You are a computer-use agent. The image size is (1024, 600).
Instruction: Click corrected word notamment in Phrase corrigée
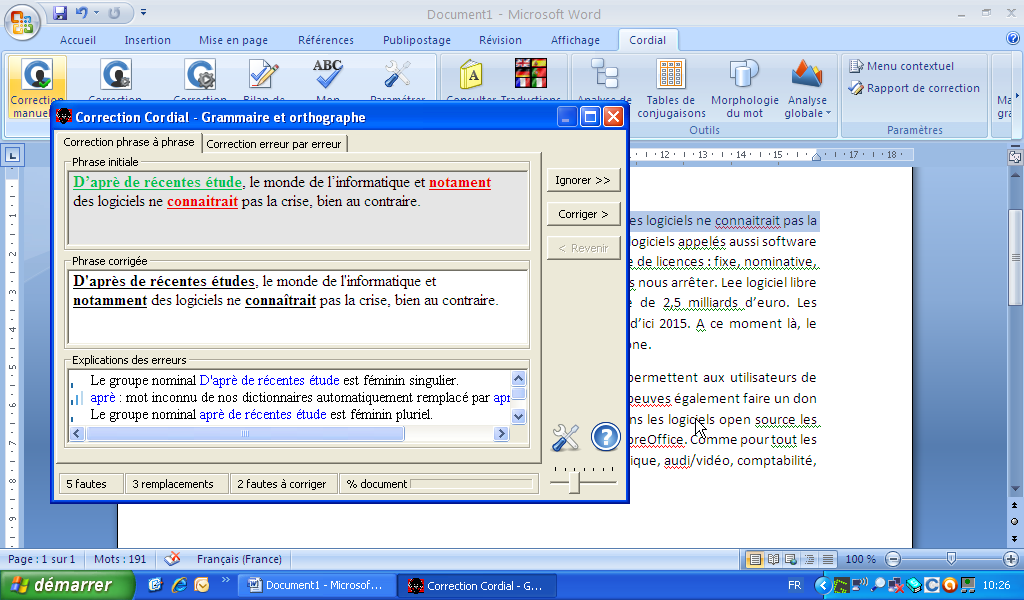pos(110,301)
